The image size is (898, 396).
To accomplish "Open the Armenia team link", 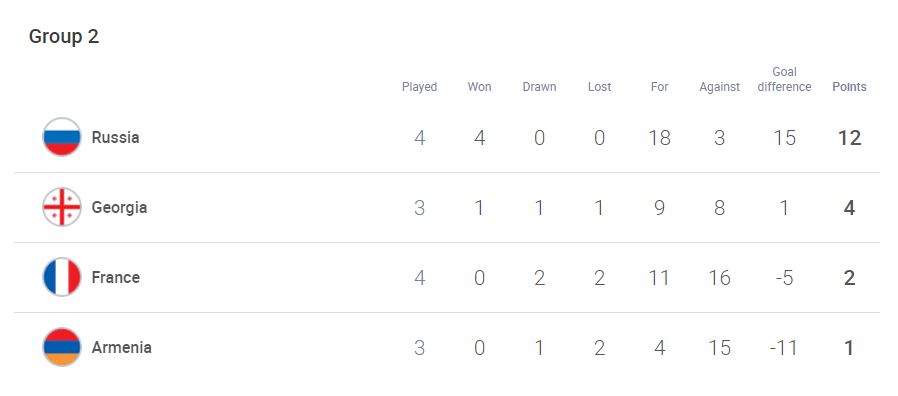I will click(x=121, y=347).
